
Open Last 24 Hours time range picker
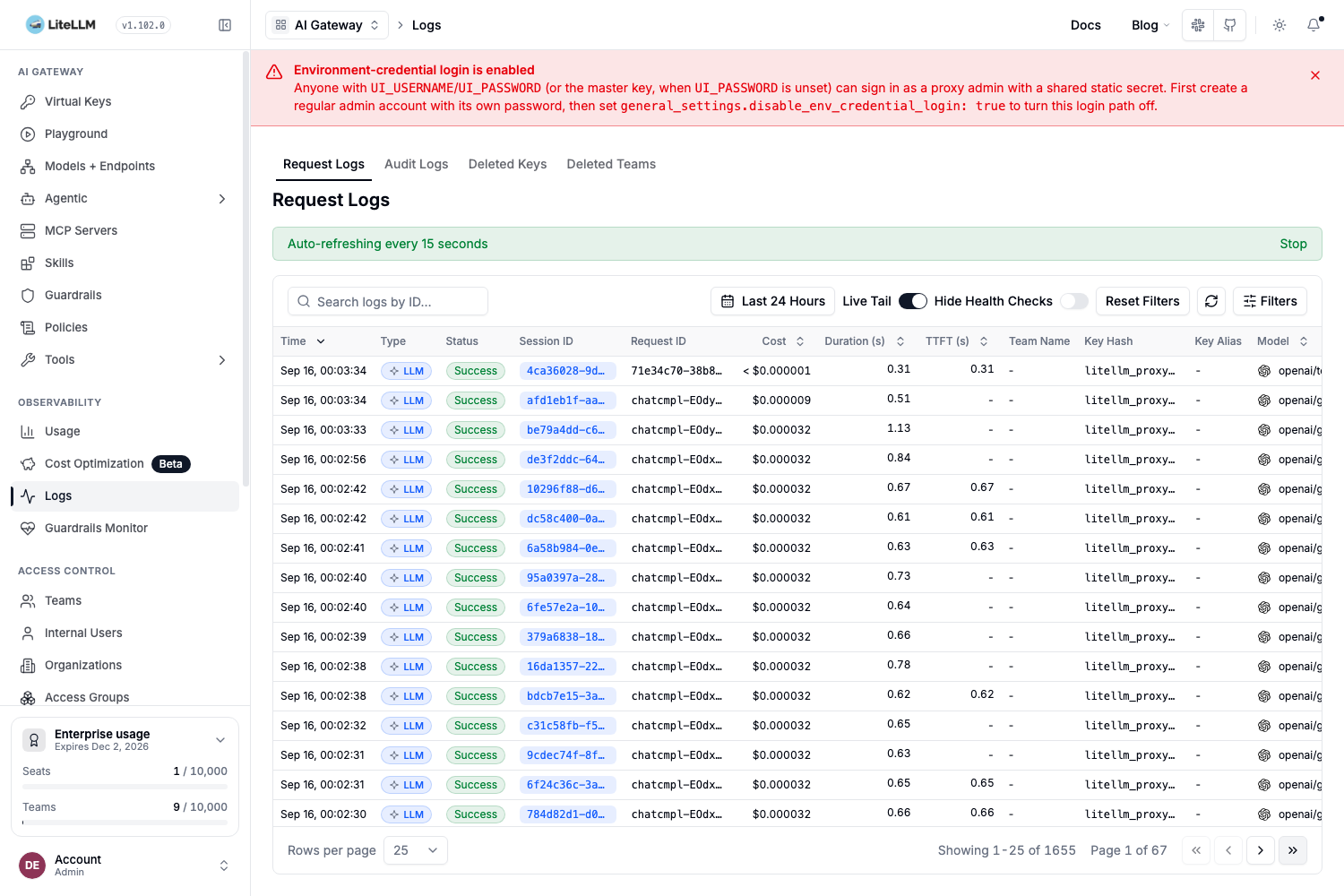pos(772,301)
